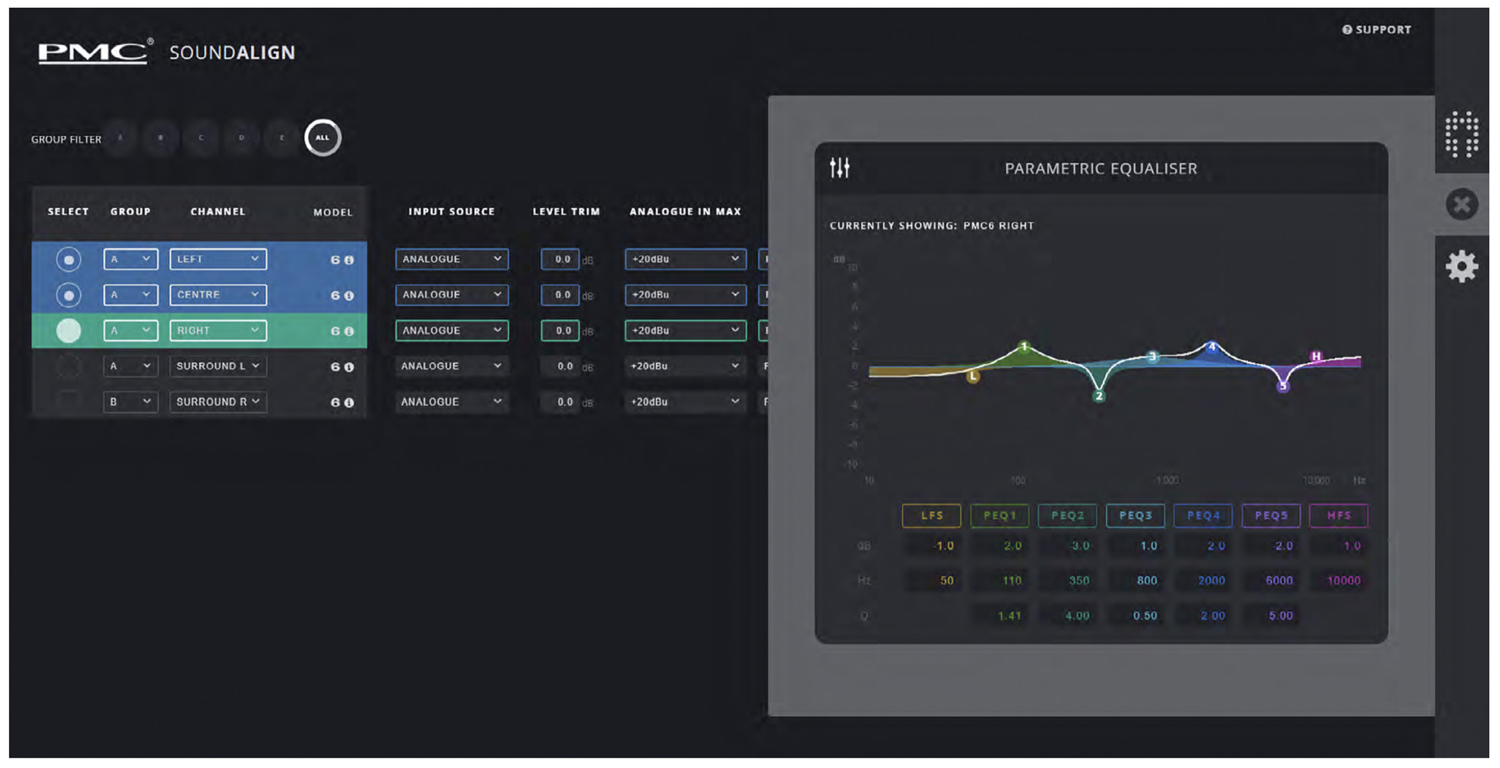Open input source dropdown for SURROUND L row
The height and width of the screenshot is (768, 1500).
click(x=452, y=366)
